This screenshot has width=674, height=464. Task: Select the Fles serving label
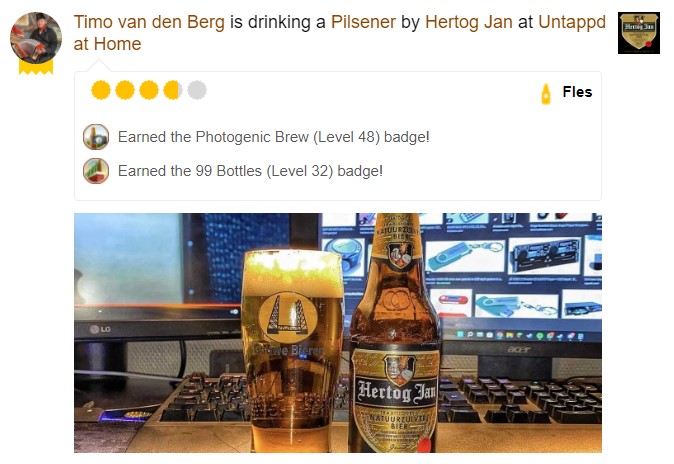(x=577, y=92)
